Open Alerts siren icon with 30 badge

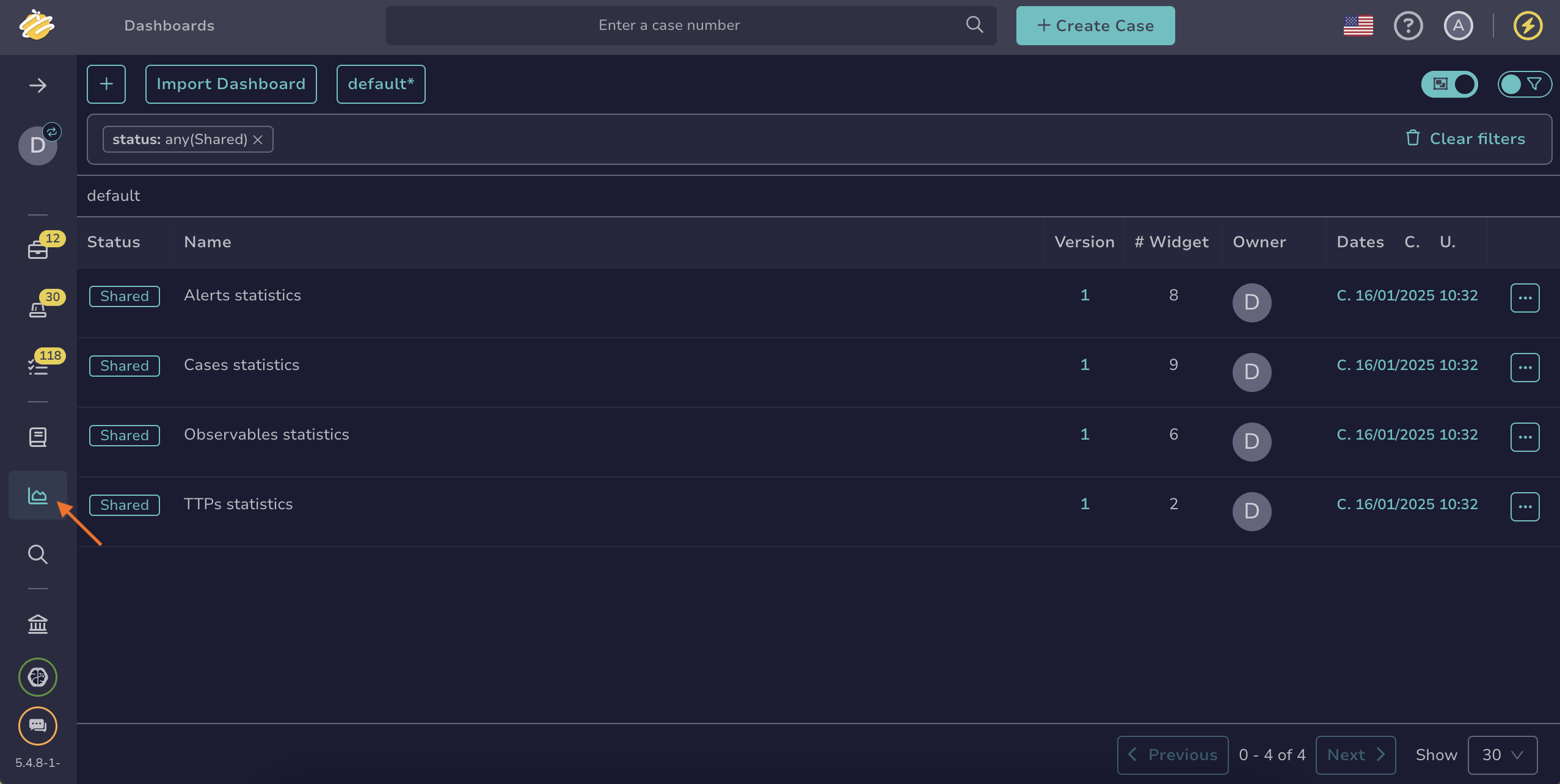pyautogui.click(x=38, y=310)
